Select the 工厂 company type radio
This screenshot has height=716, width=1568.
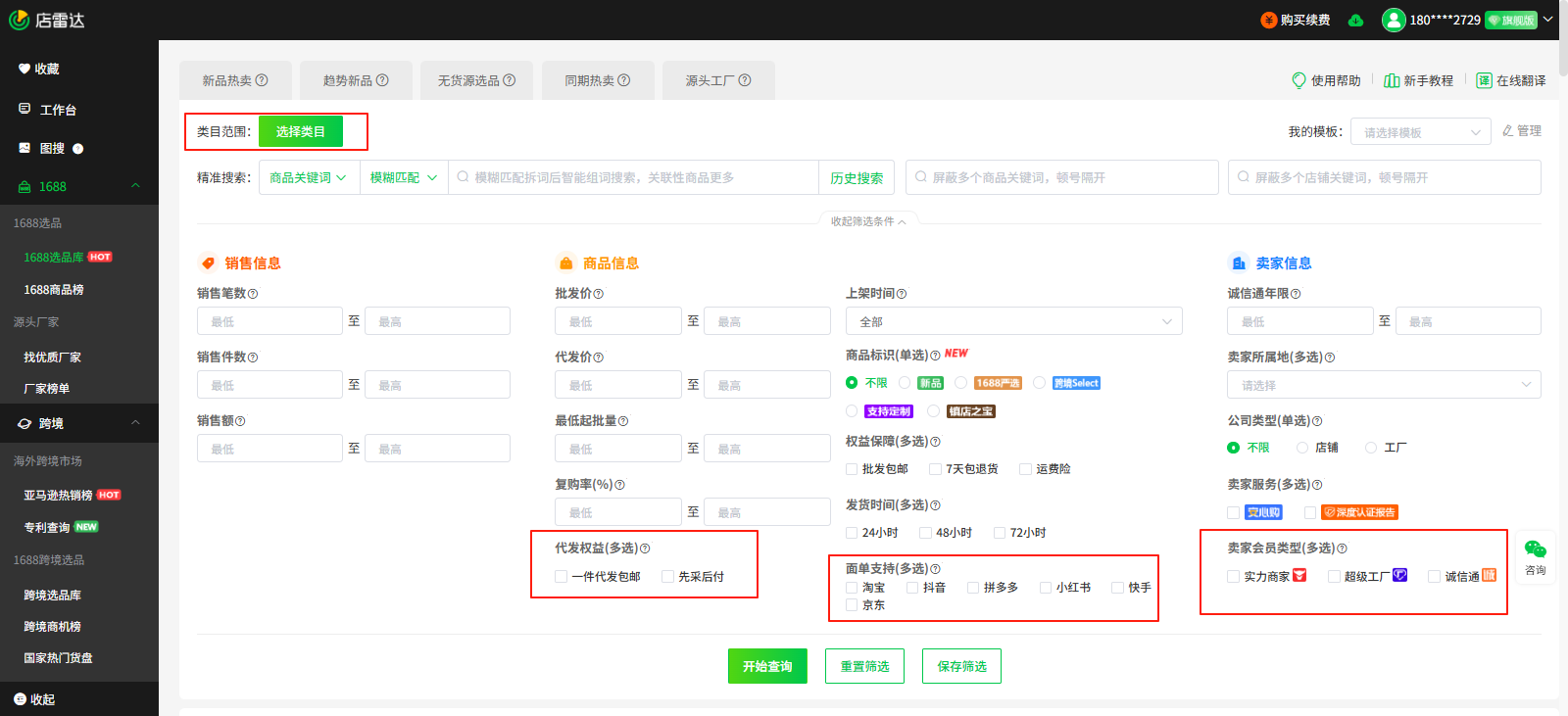[1371, 448]
